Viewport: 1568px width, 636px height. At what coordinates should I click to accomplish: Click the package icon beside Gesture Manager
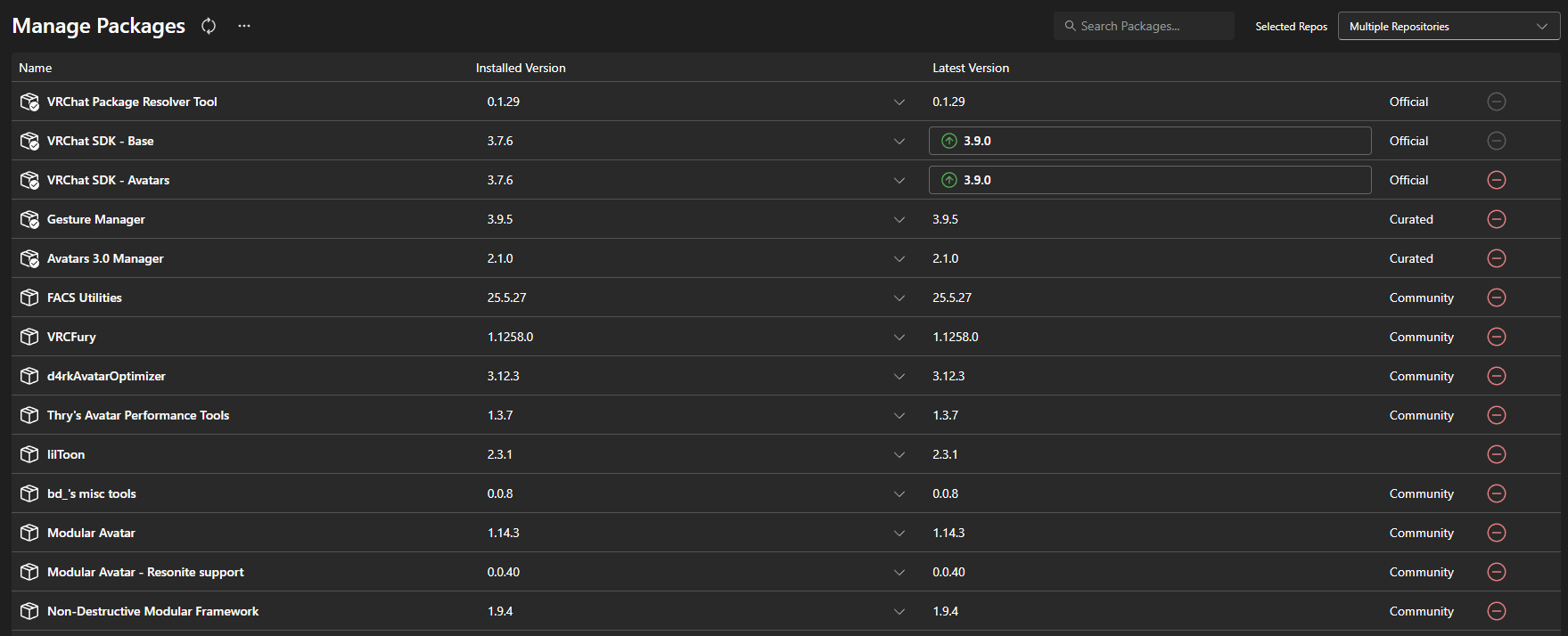pyautogui.click(x=29, y=219)
